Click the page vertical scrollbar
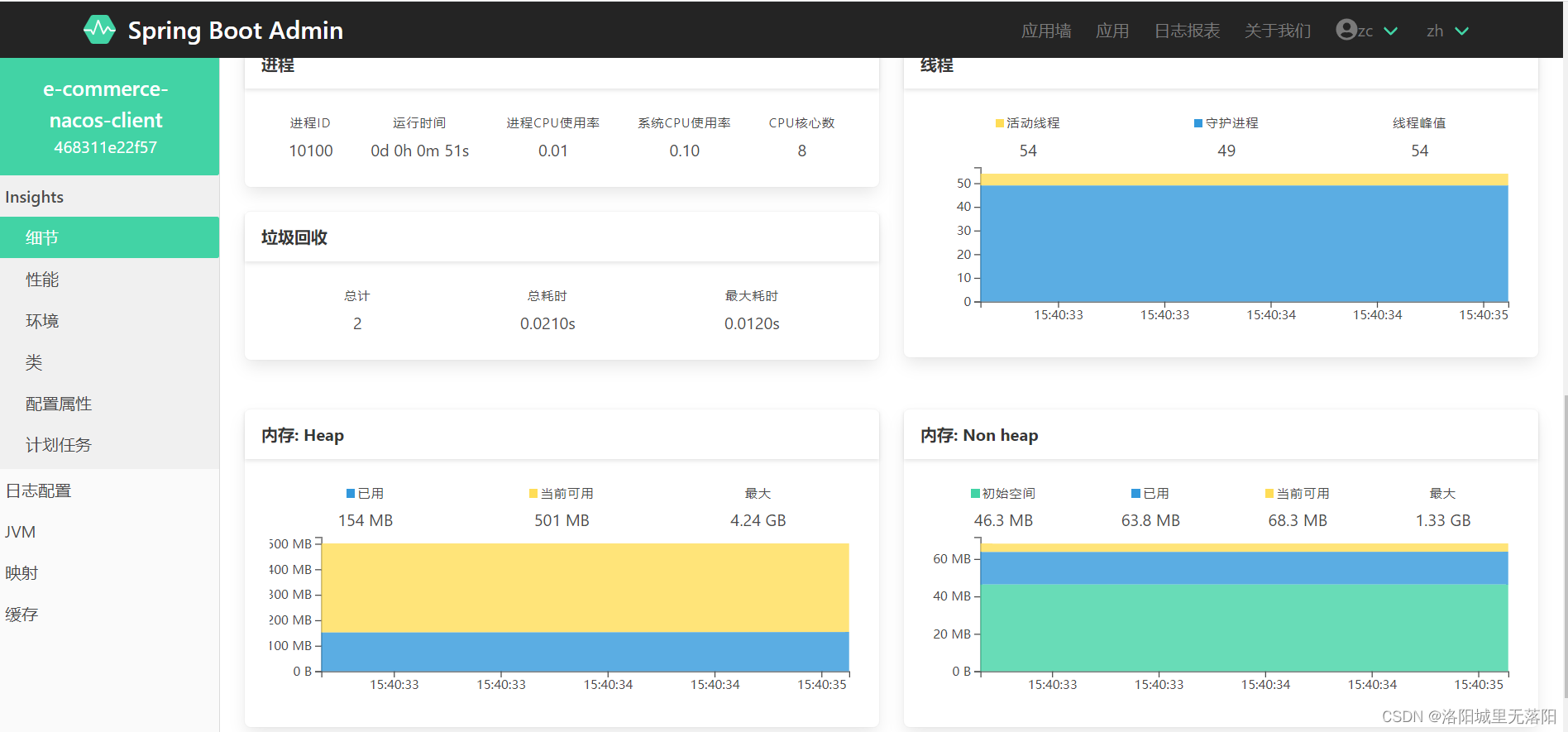The height and width of the screenshot is (732, 1568). click(1564, 546)
